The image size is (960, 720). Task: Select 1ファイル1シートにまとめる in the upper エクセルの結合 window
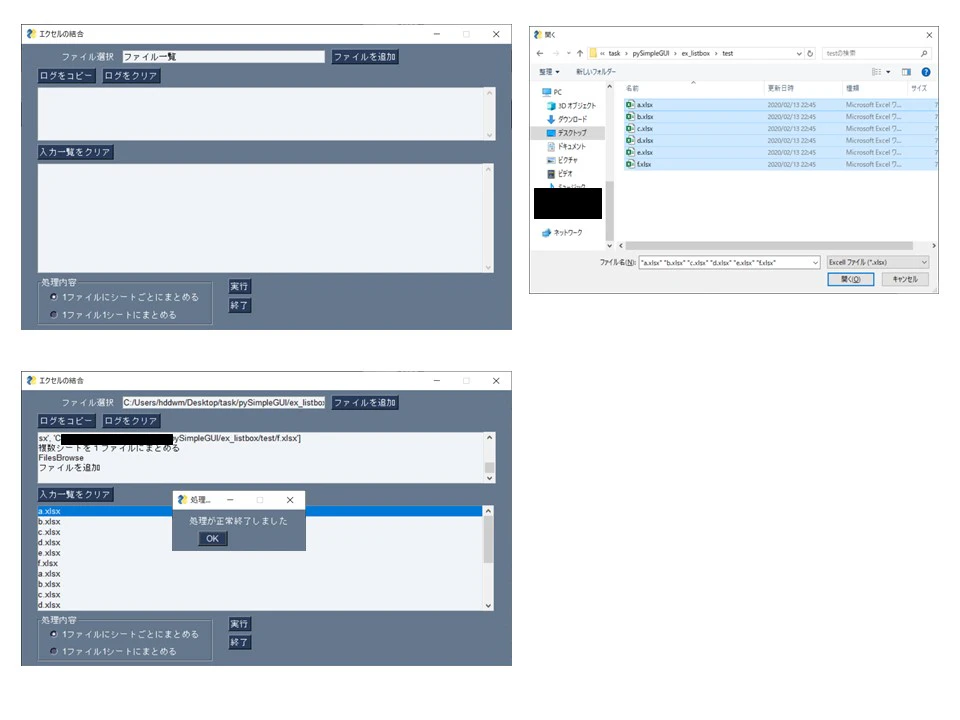click(54, 315)
